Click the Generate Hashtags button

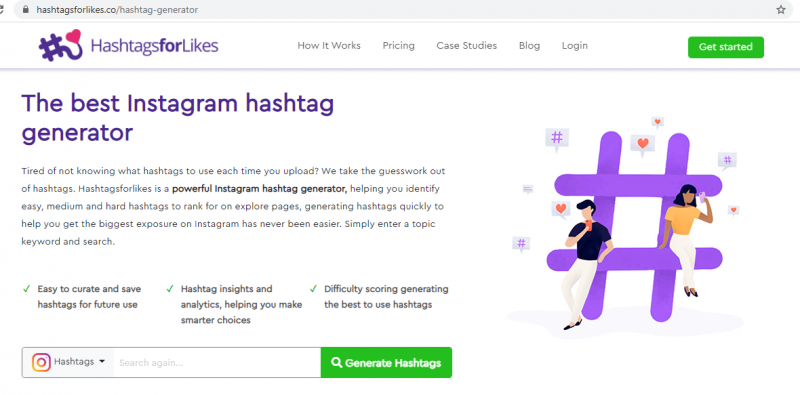click(x=386, y=363)
